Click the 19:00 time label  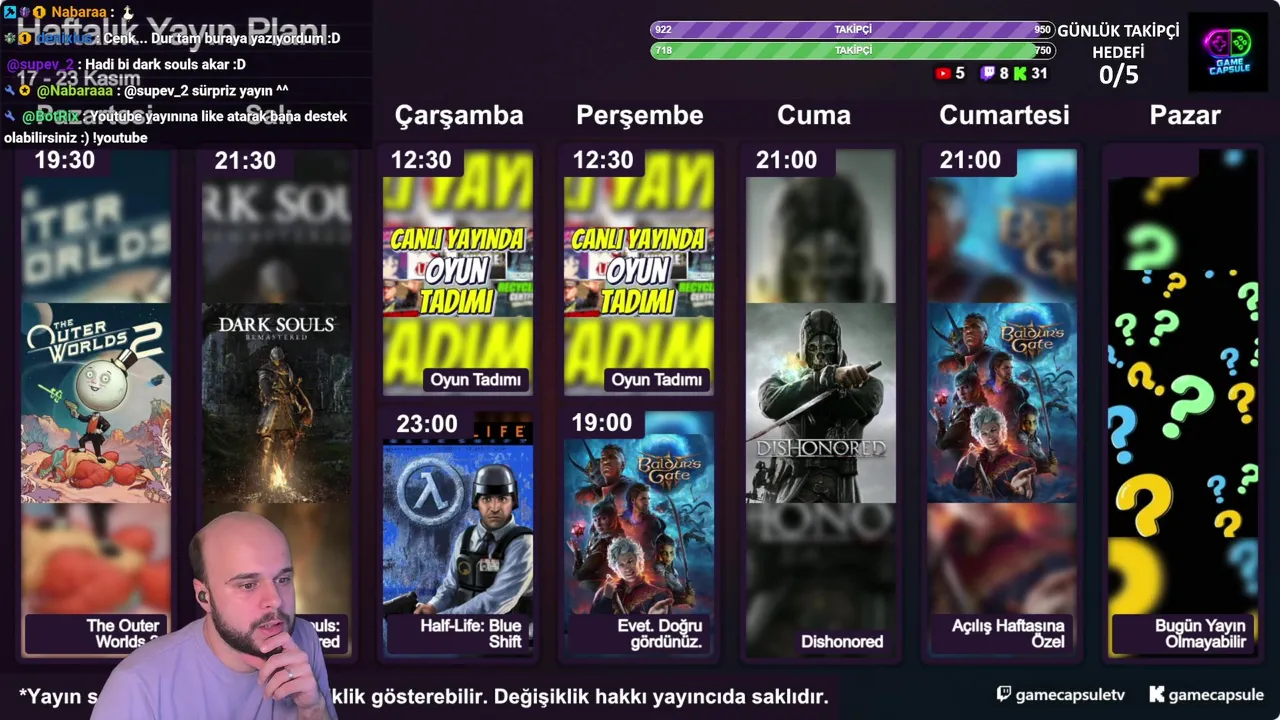pyautogui.click(x=602, y=423)
